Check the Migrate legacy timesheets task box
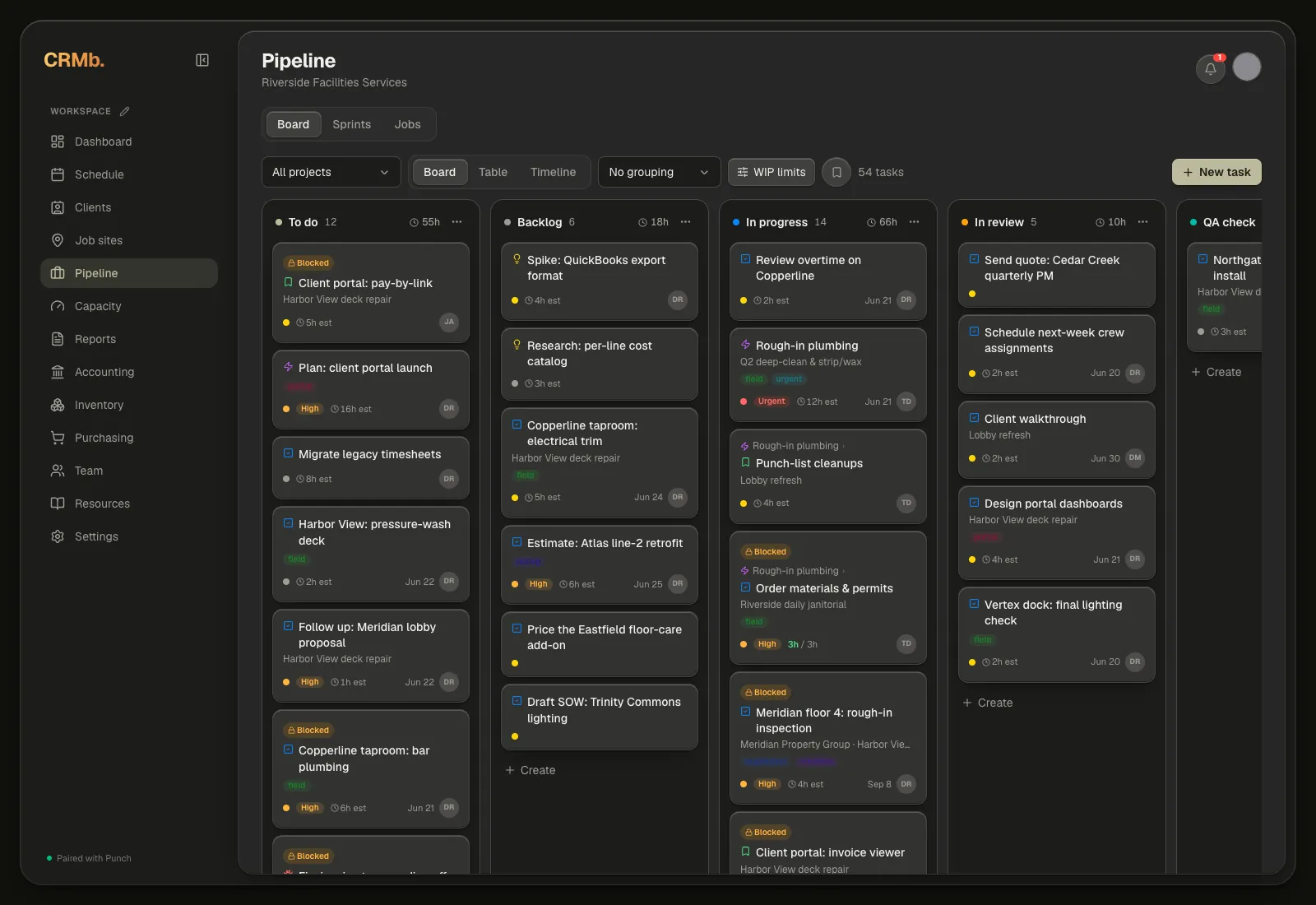Image resolution: width=1316 pixels, height=905 pixels. click(x=289, y=453)
